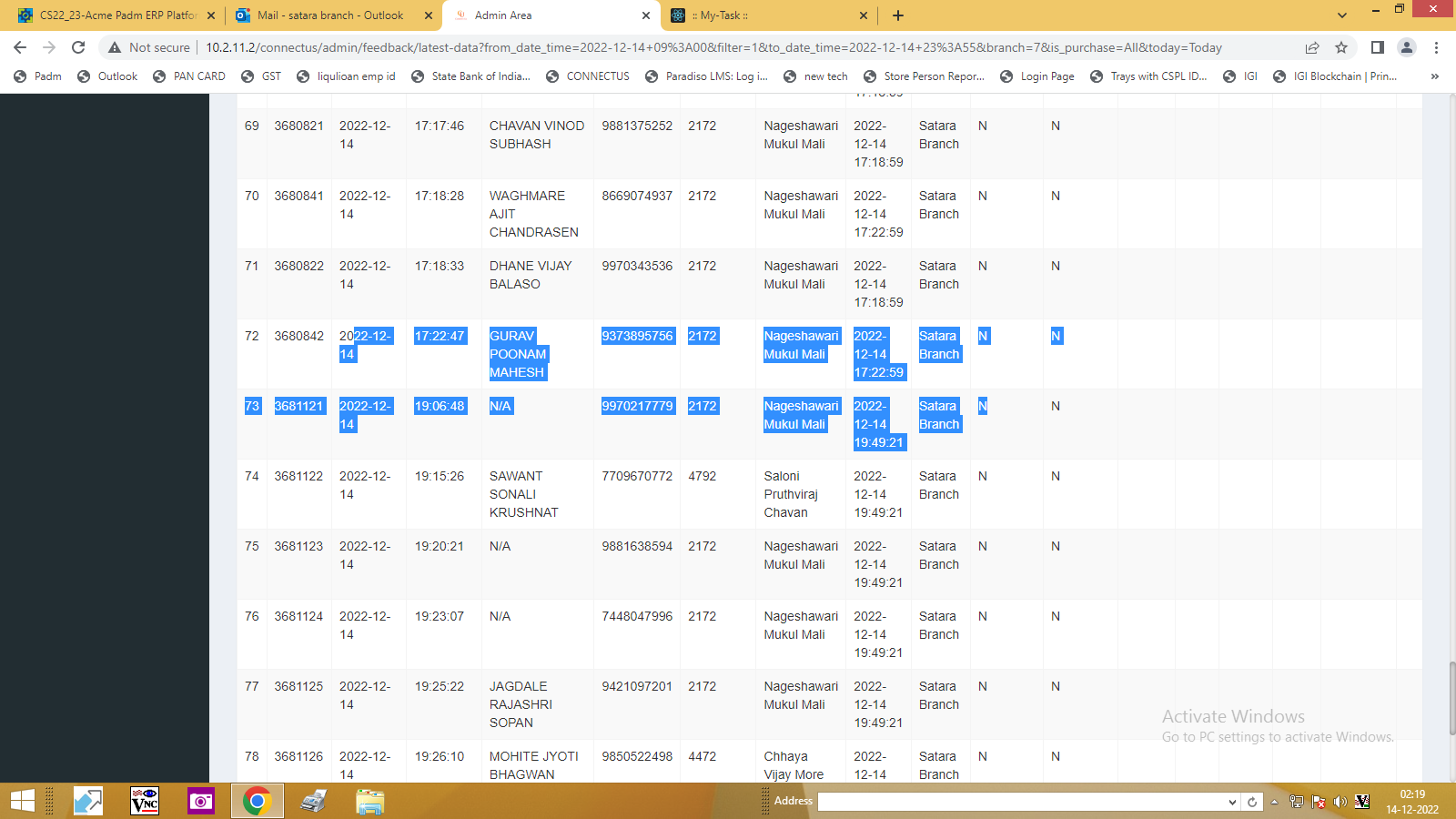Open the printer app in taskbar
This screenshot has height=819, width=1456.
point(314,801)
